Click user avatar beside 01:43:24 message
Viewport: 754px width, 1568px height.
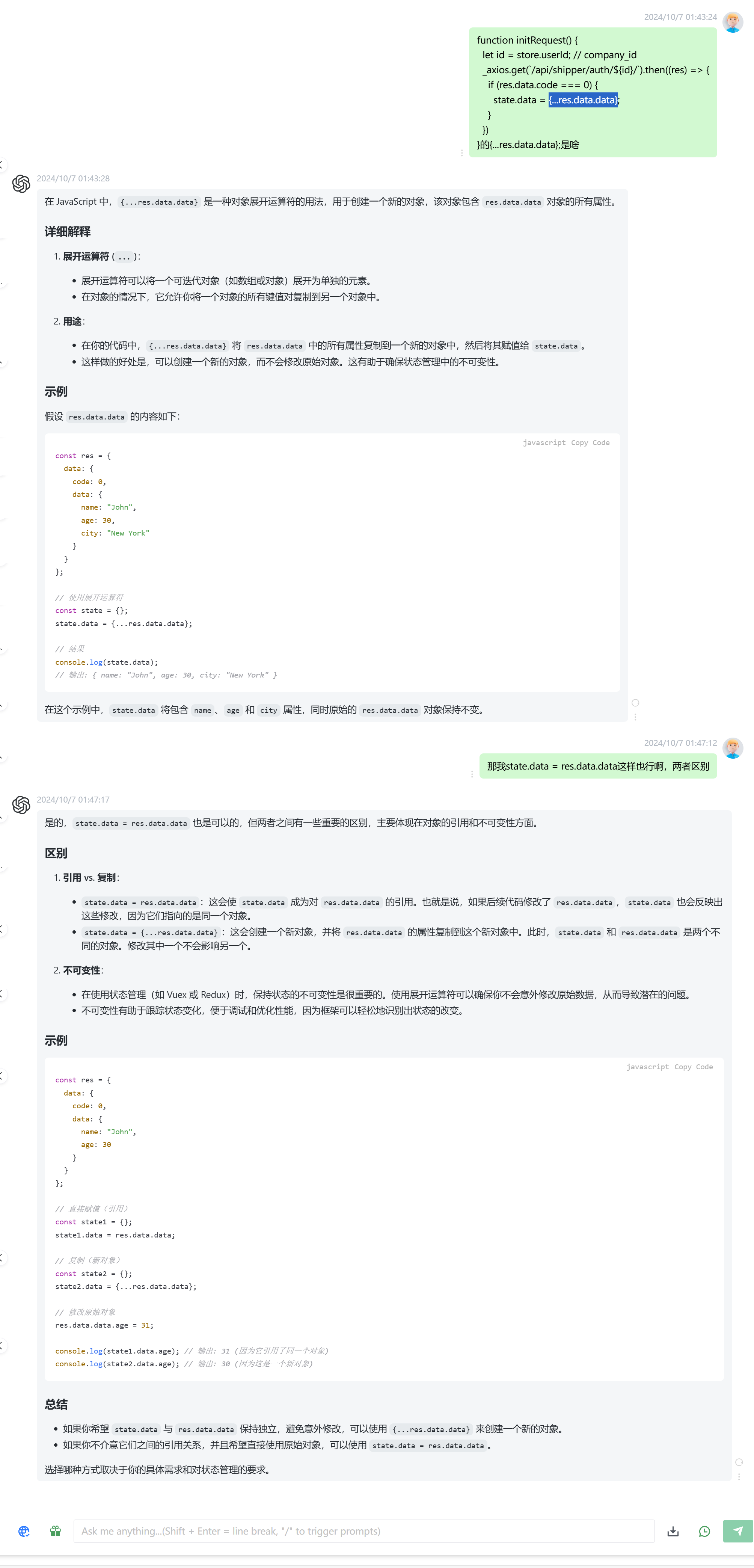[x=733, y=22]
